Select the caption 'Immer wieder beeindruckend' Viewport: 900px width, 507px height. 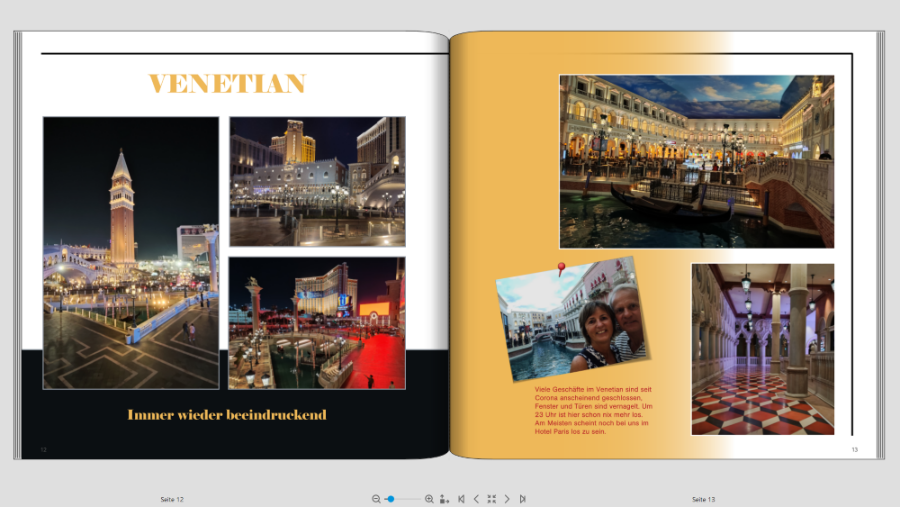point(227,415)
